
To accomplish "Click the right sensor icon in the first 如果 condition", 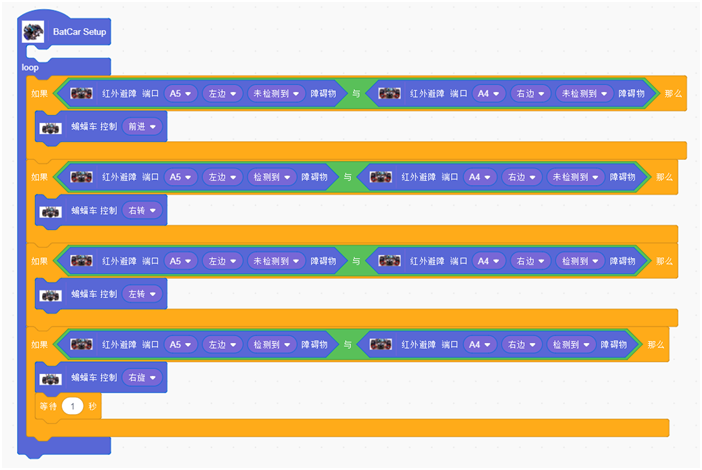I will tap(391, 93).
